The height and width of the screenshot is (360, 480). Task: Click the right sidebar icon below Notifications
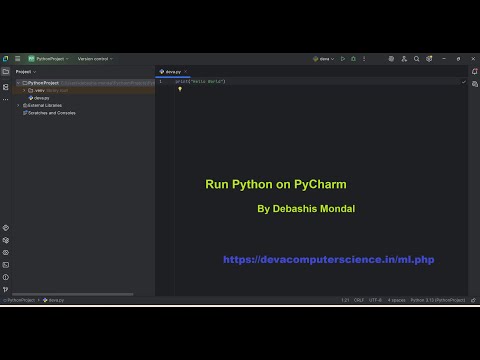coord(475,84)
